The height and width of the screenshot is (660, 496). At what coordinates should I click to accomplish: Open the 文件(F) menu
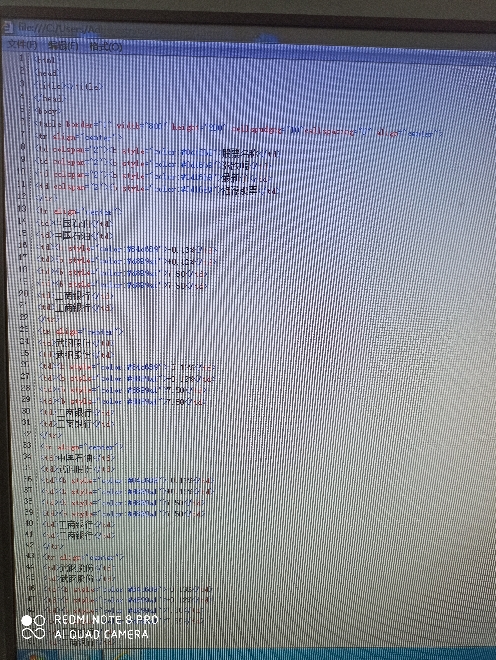pos(22,44)
